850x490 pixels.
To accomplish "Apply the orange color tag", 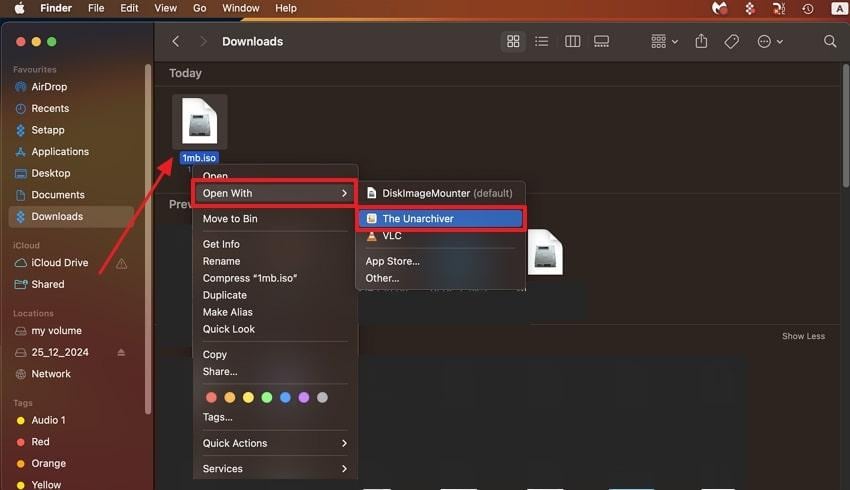I will click(230, 398).
